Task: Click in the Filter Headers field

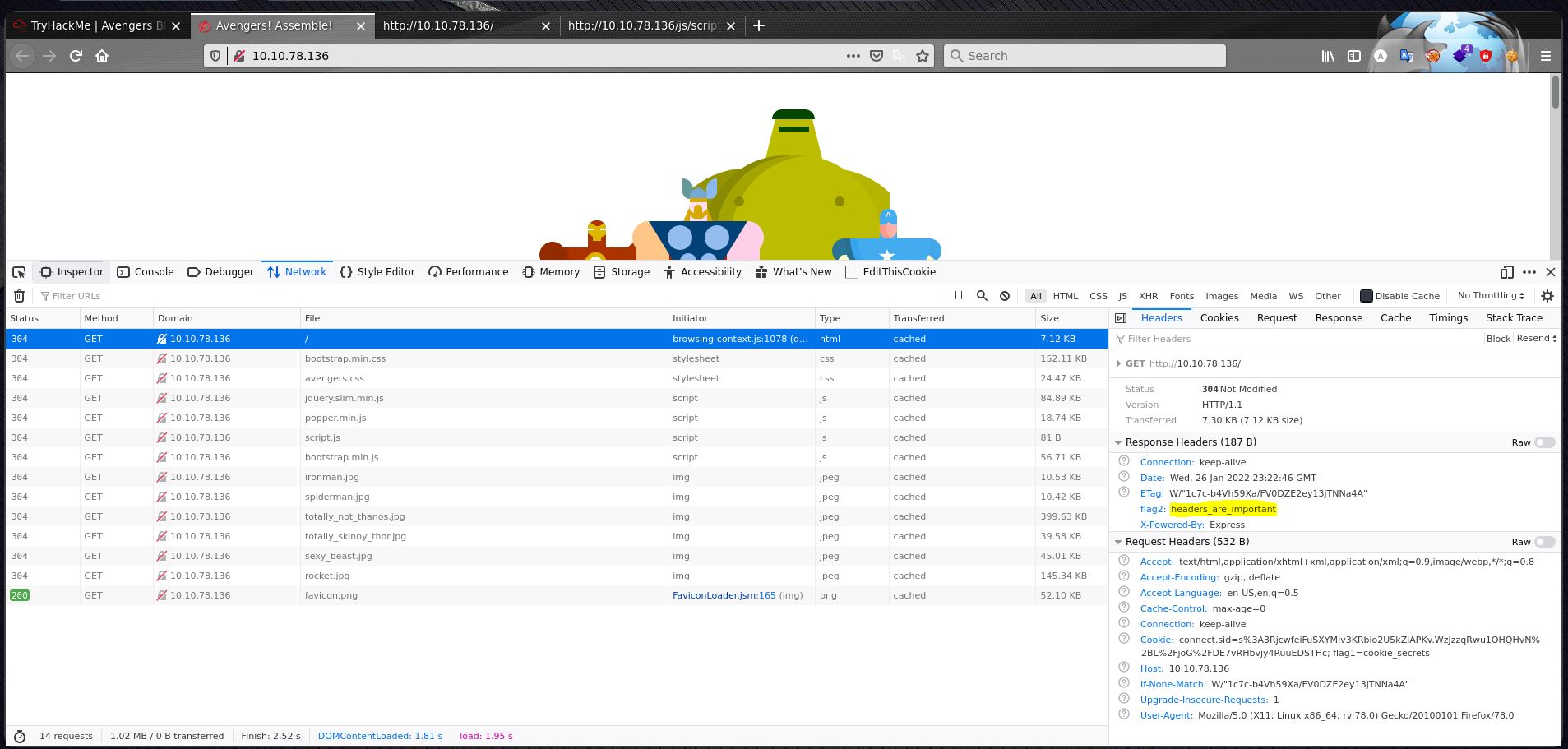Action: pos(1297,339)
